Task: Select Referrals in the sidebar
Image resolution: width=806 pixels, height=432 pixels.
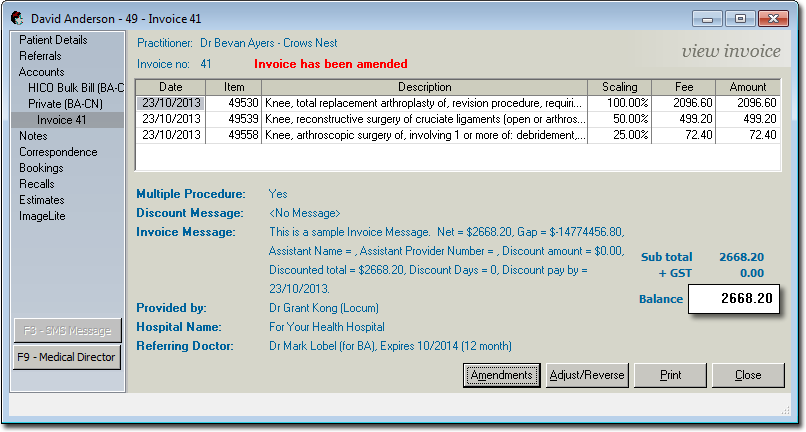Action: pyautogui.click(x=40, y=56)
